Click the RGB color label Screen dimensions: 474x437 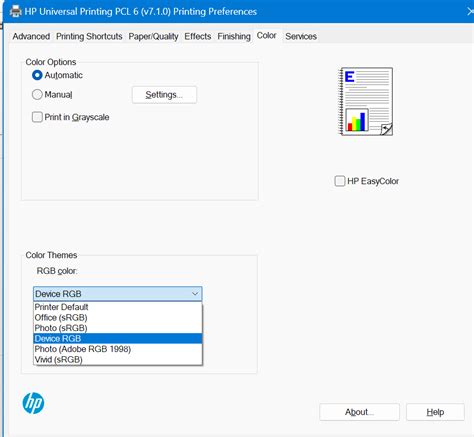tap(57, 271)
